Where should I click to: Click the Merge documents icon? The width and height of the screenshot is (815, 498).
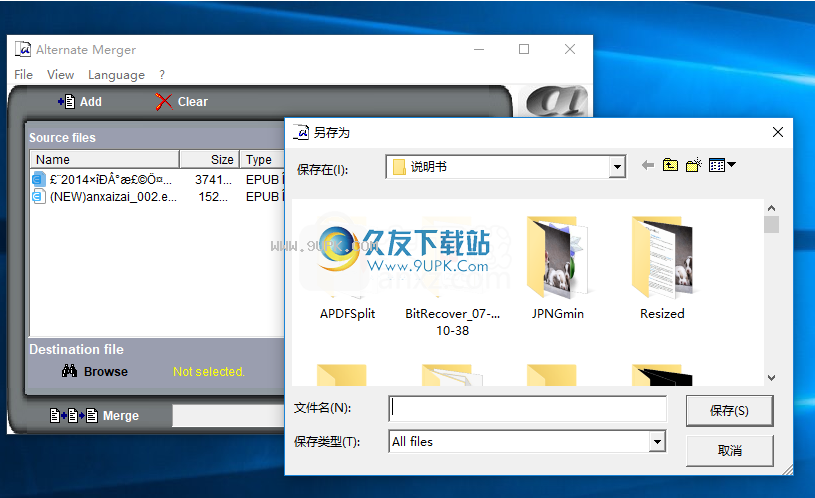(74, 415)
